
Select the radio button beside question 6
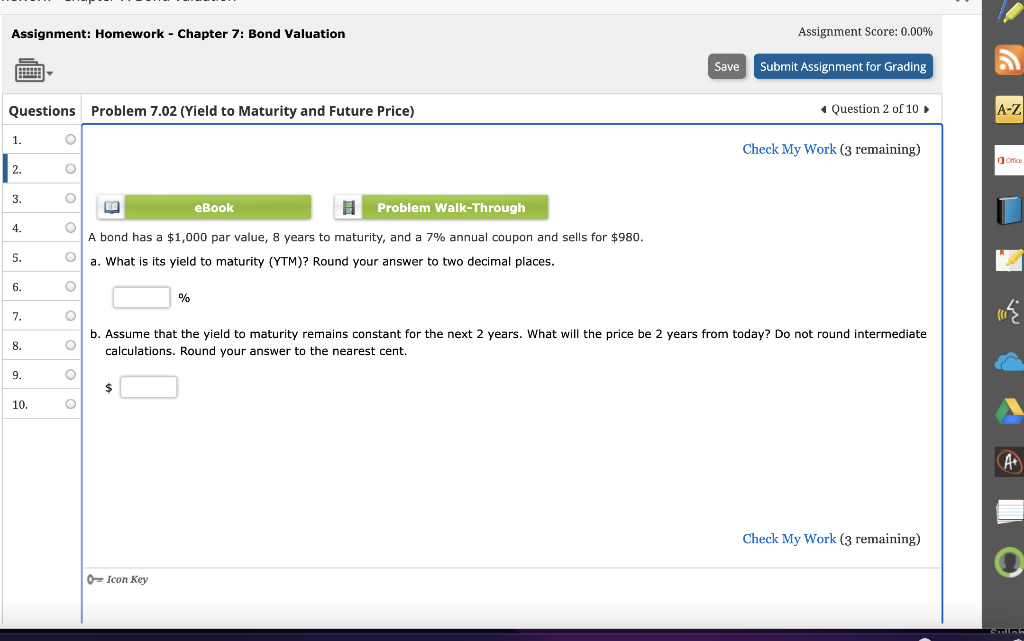69,286
